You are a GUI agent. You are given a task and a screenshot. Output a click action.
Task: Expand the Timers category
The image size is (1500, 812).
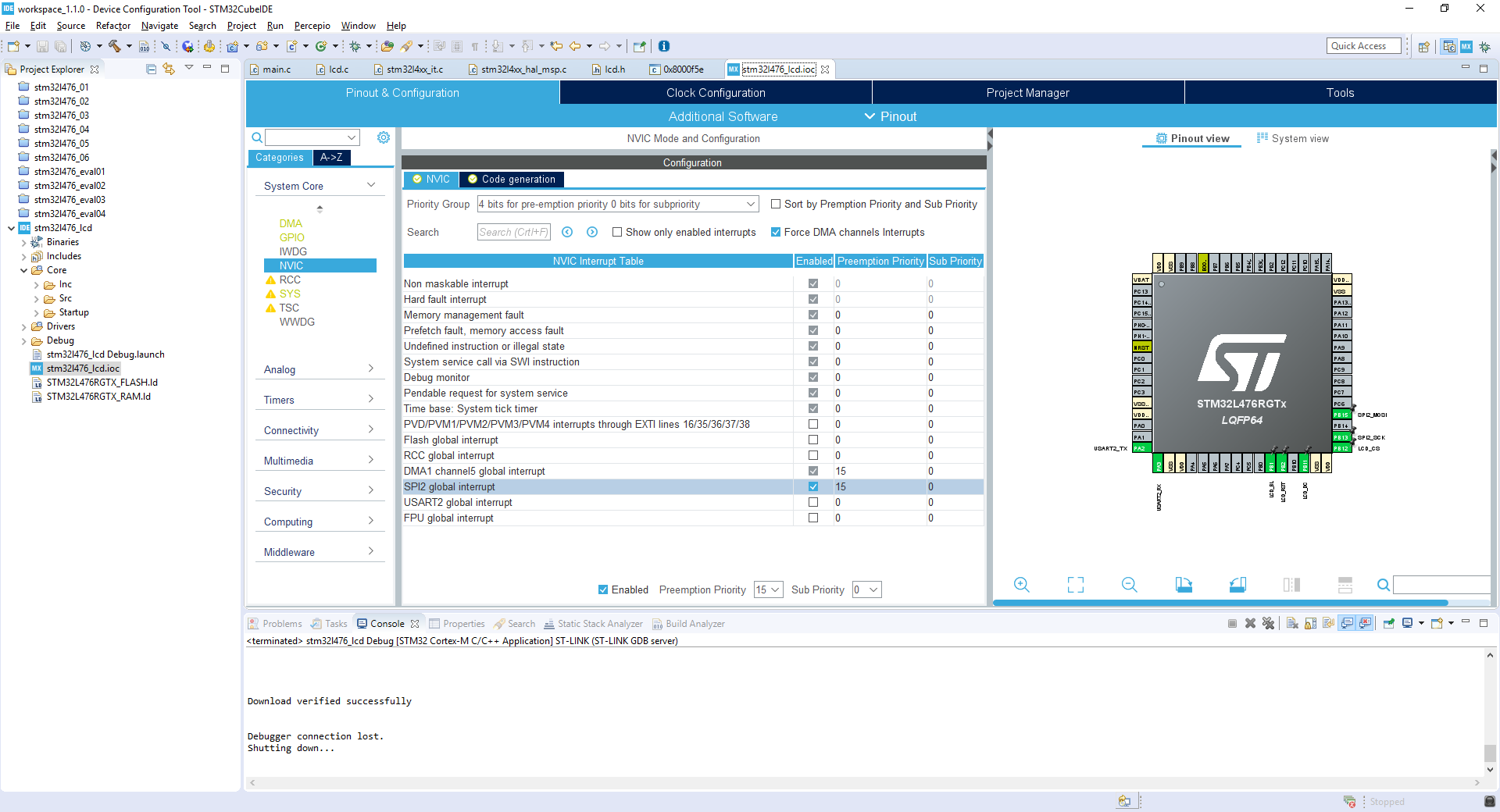[x=371, y=399]
